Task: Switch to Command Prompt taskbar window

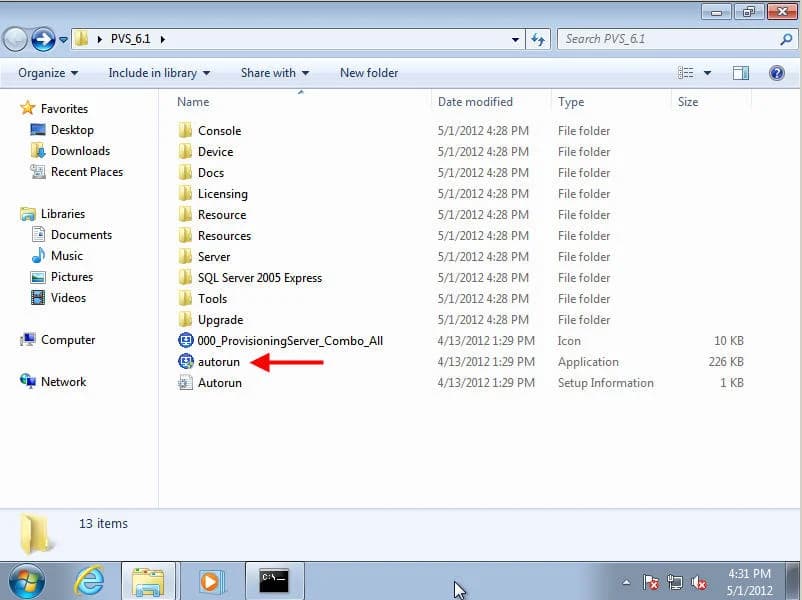Action: [274, 581]
